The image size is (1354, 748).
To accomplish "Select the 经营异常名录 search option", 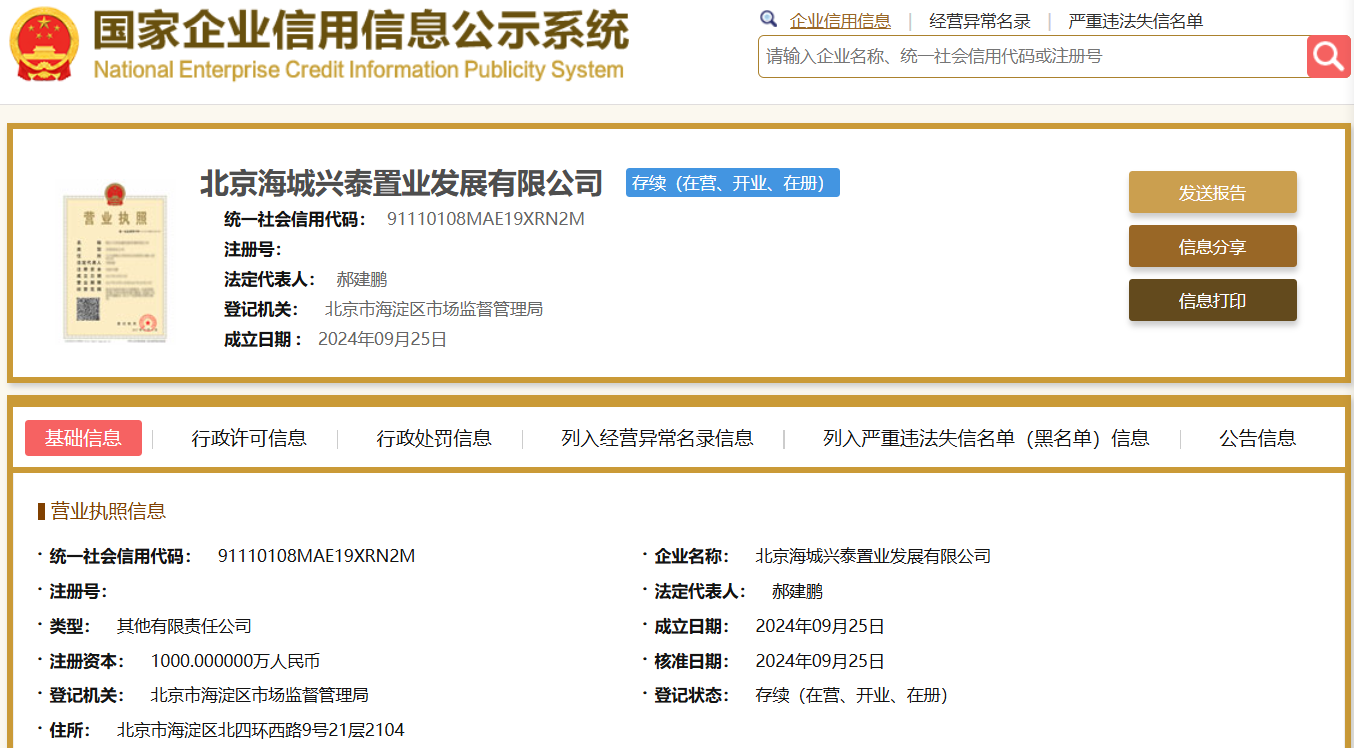I will [980, 21].
